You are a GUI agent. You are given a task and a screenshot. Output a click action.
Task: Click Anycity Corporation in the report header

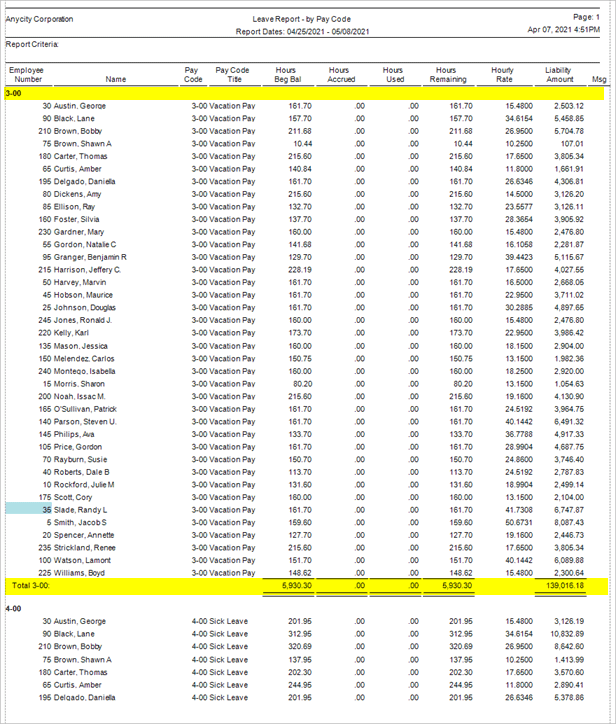[39, 19]
